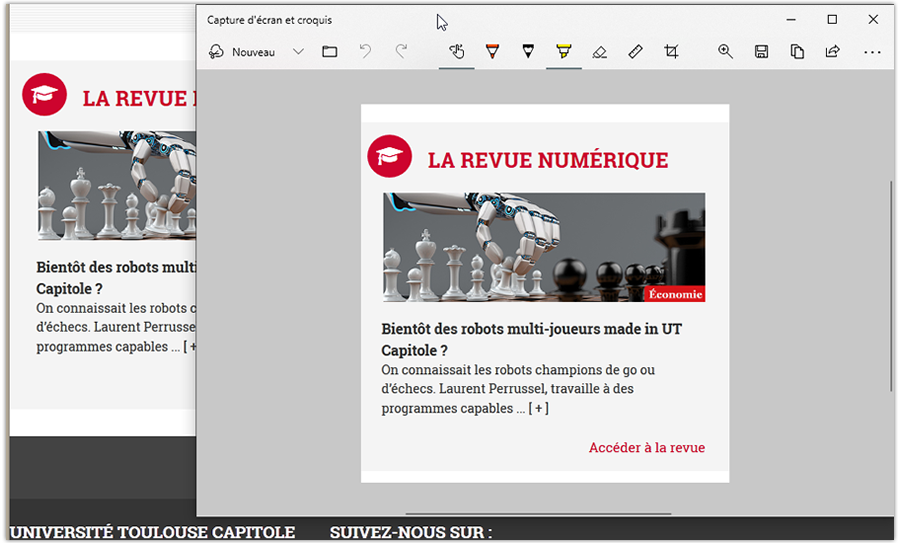Click the red Économie tag on the image
This screenshot has width=900, height=543.
click(x=674, y=294)
